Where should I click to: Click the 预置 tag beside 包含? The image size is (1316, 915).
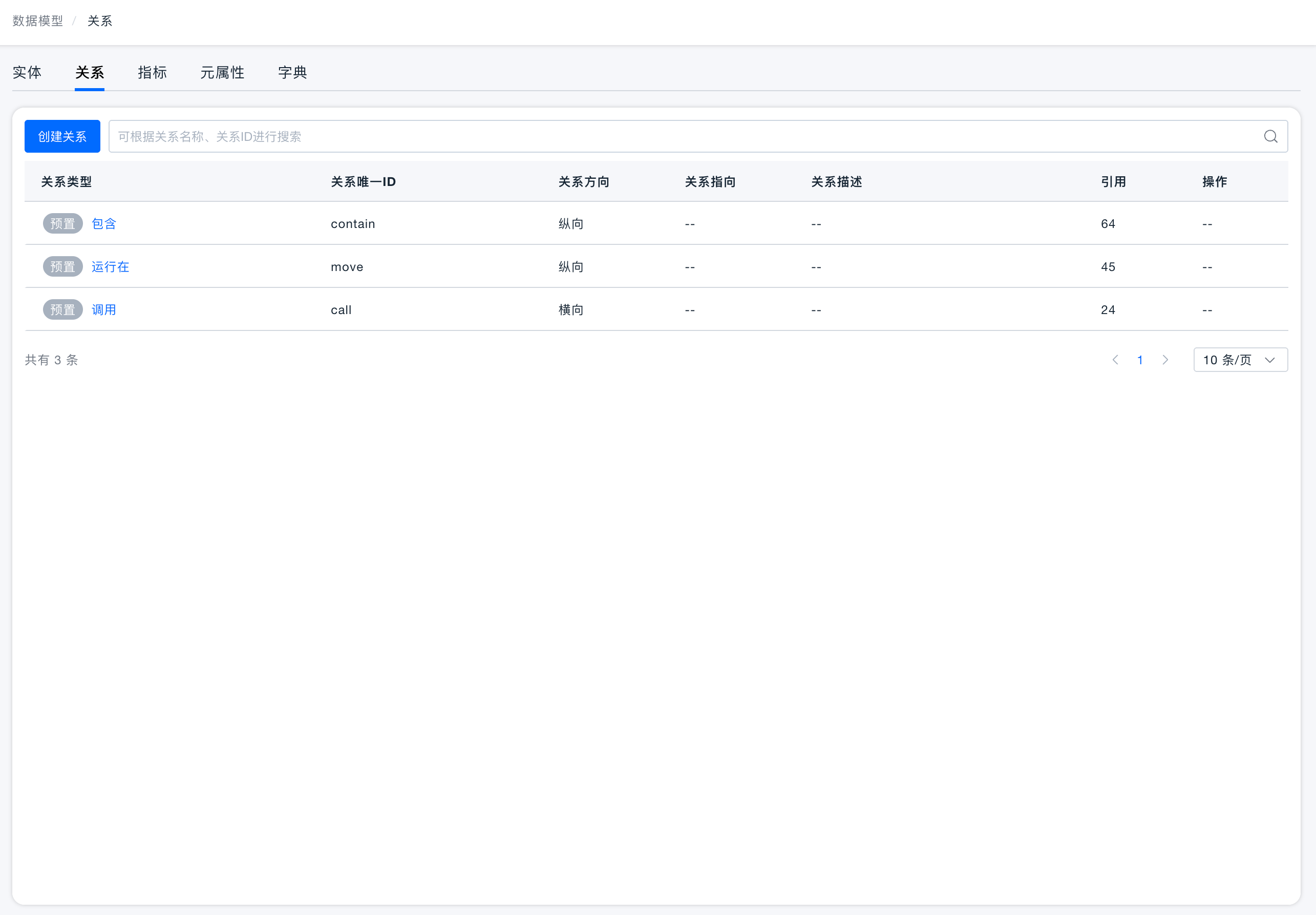coord(63,223)
